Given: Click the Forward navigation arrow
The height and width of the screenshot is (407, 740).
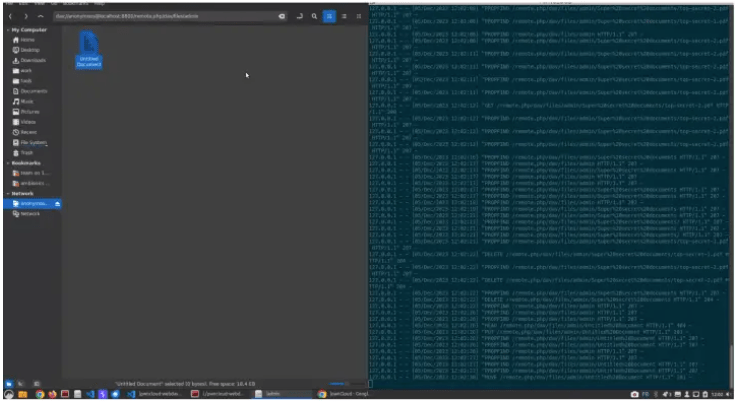Looking at the screenshot, I should pos(25,17).
